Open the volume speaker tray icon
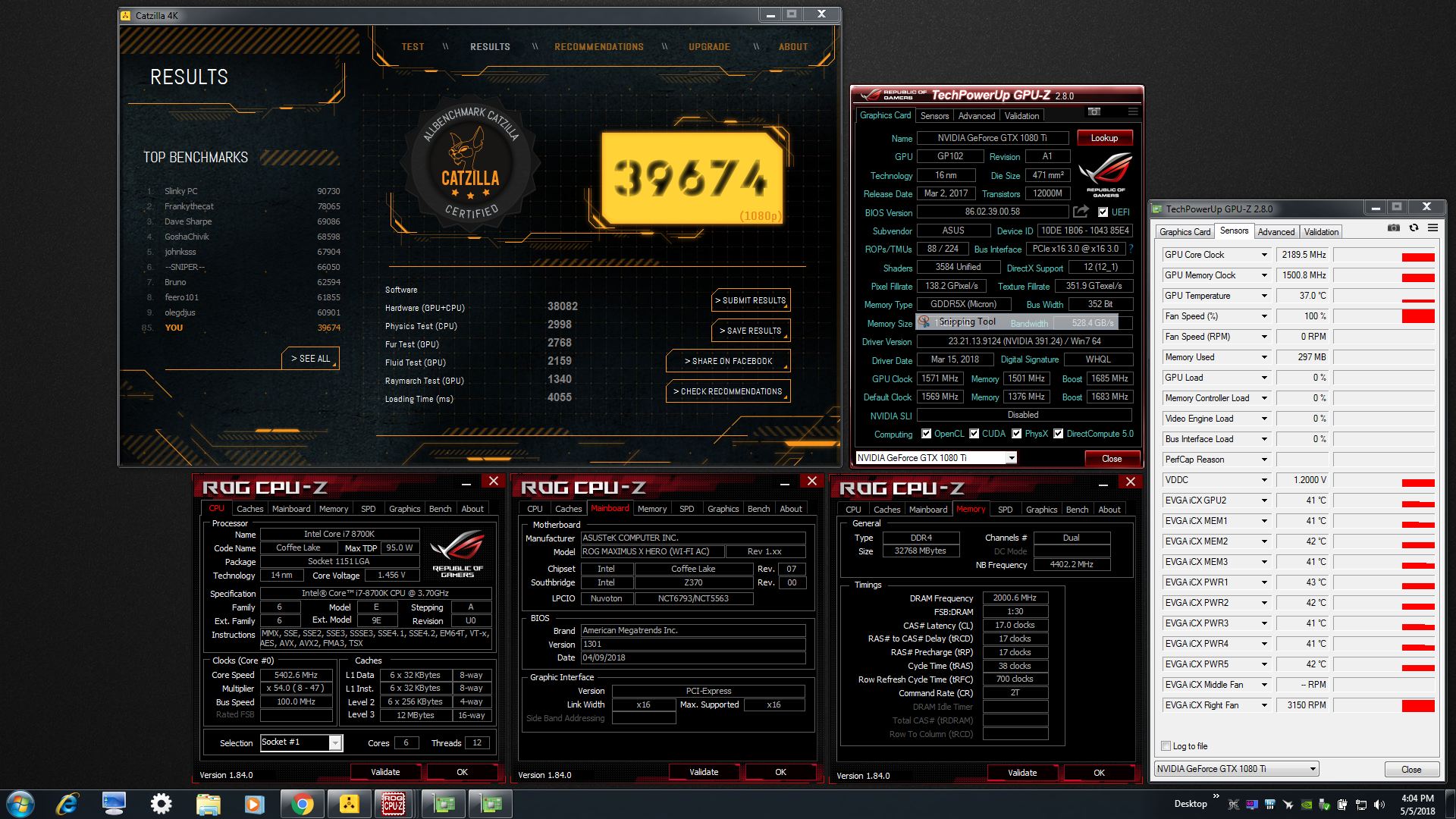The height and width of the screenshot is (819, 1456). click(1379, 805)
